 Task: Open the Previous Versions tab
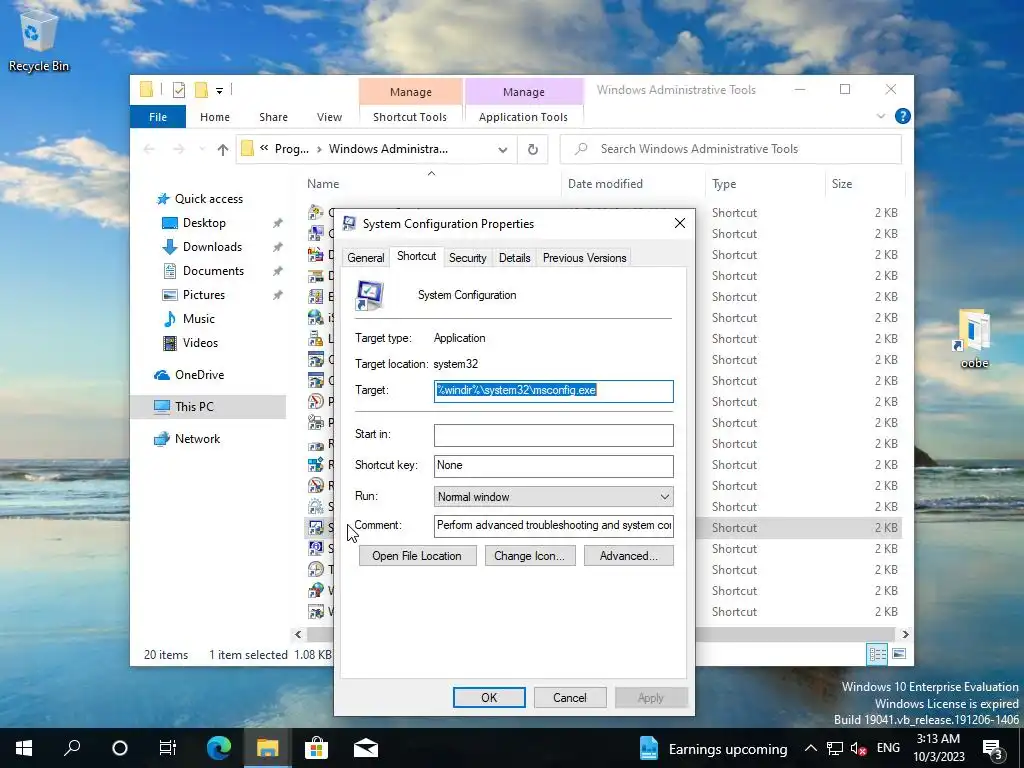584,258
